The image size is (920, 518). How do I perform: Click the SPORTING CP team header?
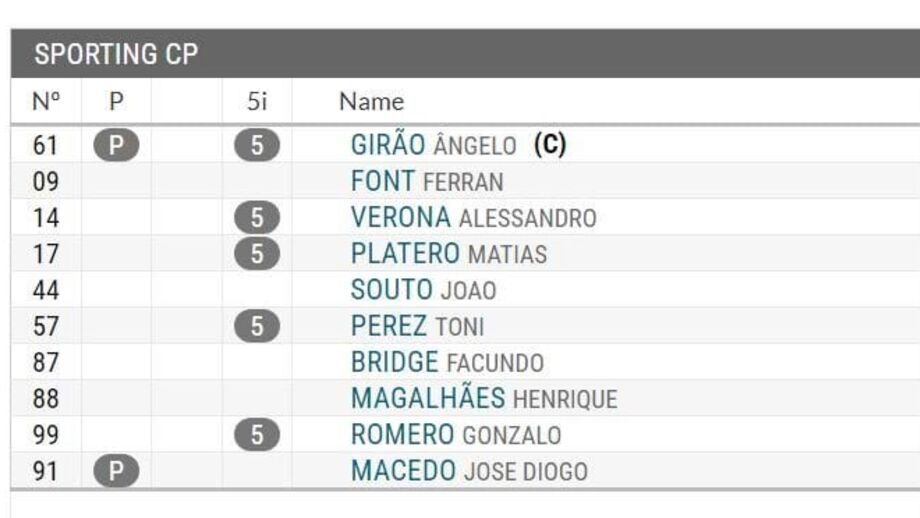pos(465,53)
